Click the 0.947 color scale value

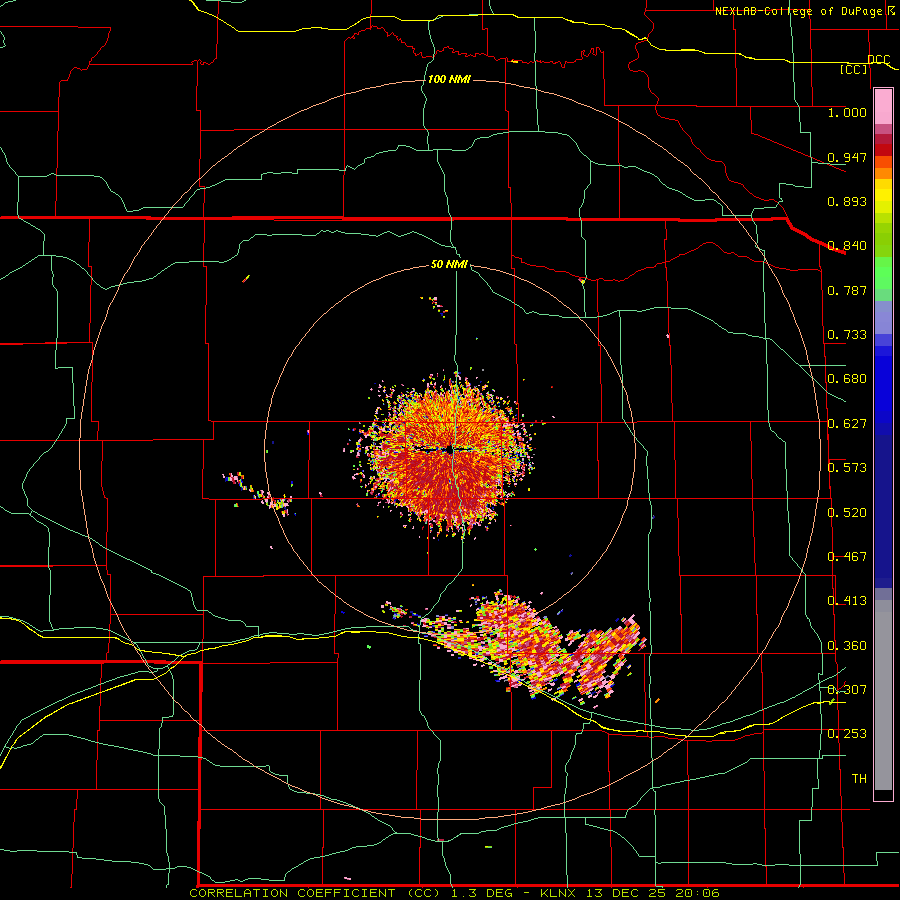(x=847, y=157)
